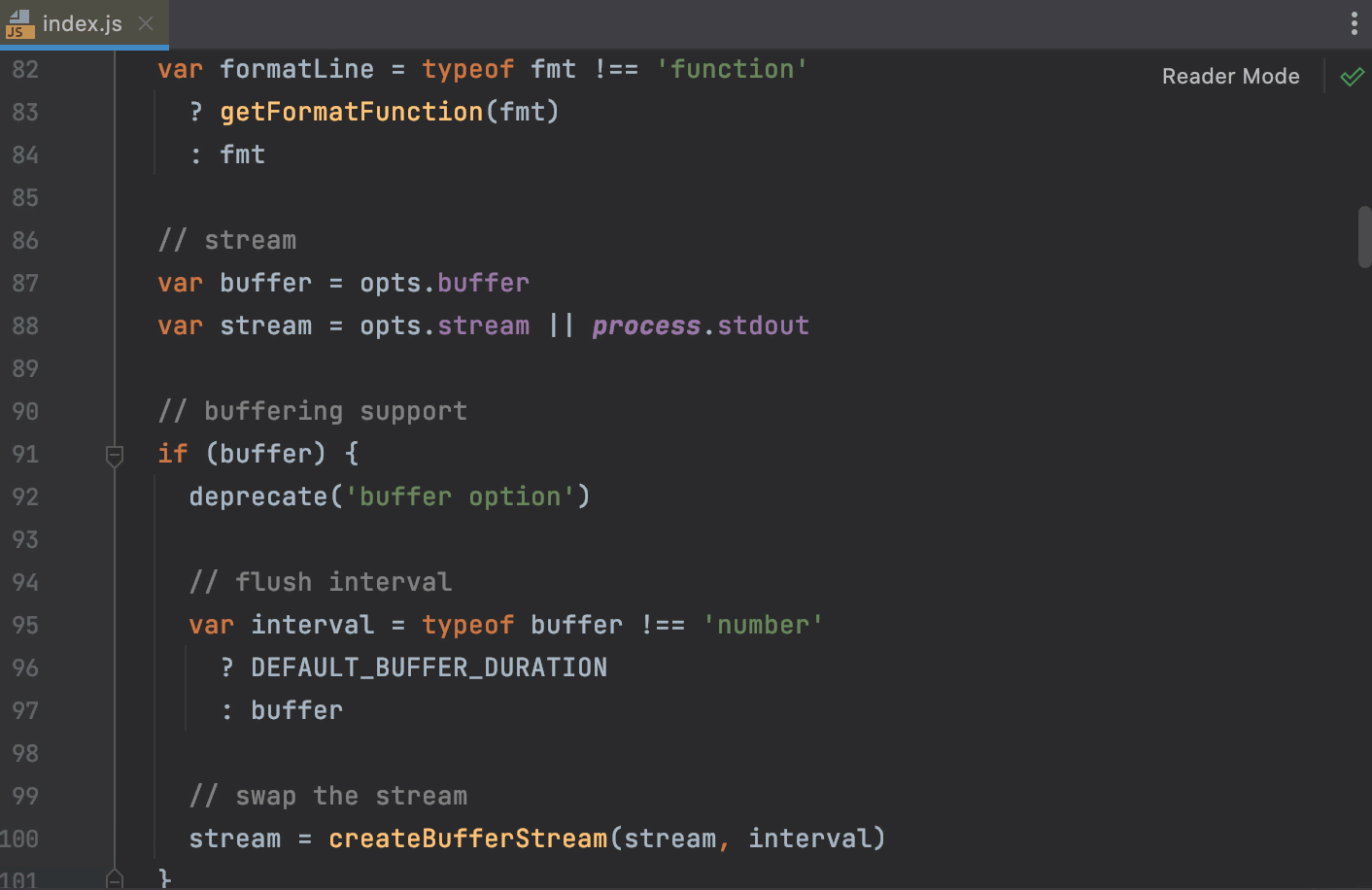Expand the kebab menu in the top-right corner
The height and width of the screenshot is (890, 1372).
pyautogui.click(x=1355, y=23)
